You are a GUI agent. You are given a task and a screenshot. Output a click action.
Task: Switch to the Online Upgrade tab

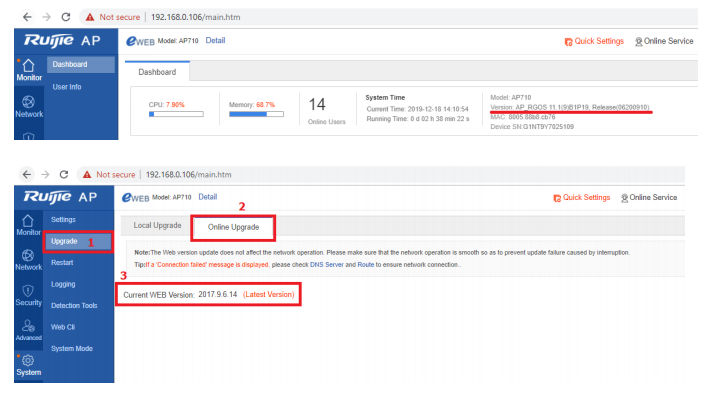[x=233, y=227]
